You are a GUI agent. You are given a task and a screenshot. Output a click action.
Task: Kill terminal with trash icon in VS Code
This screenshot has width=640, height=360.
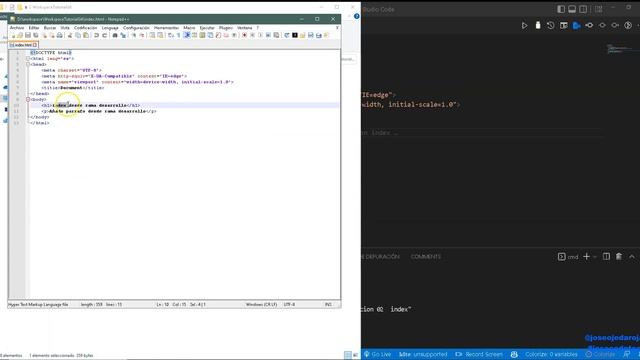click(x=619, y=256)
